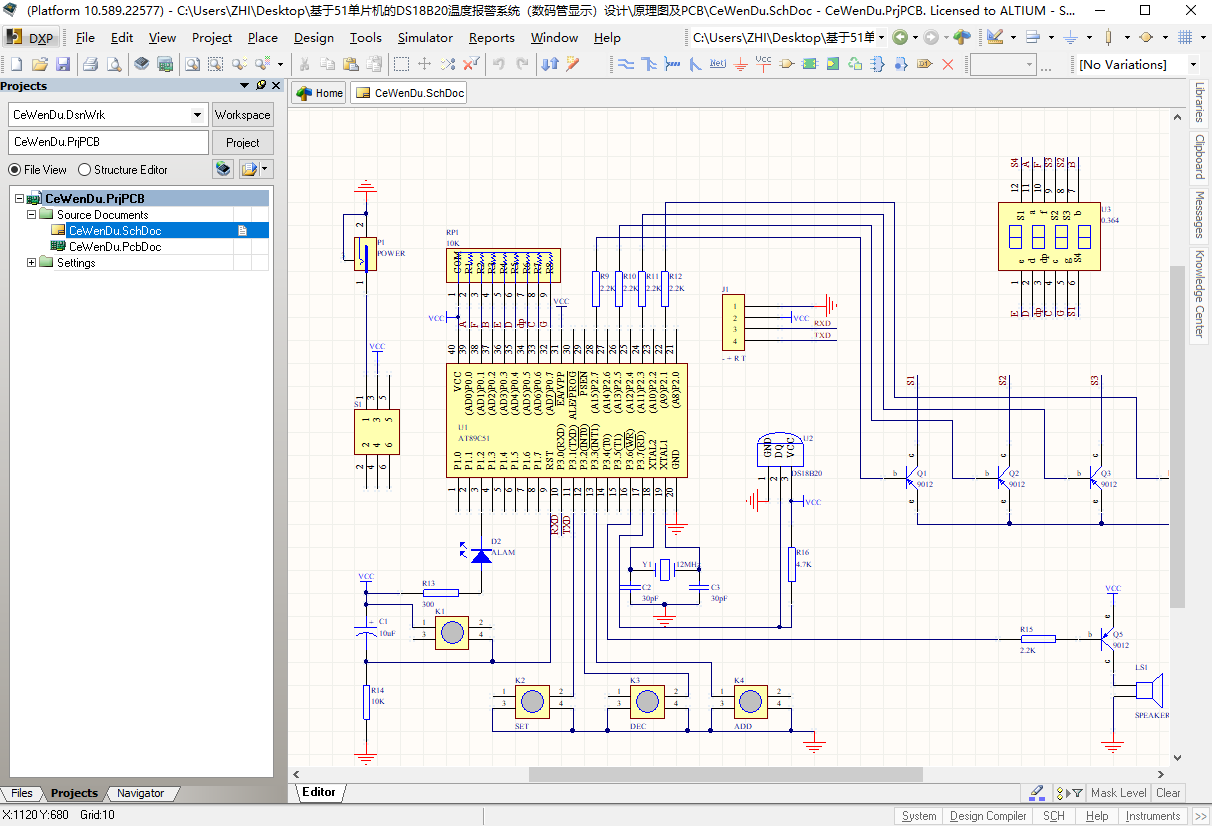This screenshot has height=826, width=1212.
Task: Click the Select Inside Area dashed-rectangle icon
Action: coord(401,64)
